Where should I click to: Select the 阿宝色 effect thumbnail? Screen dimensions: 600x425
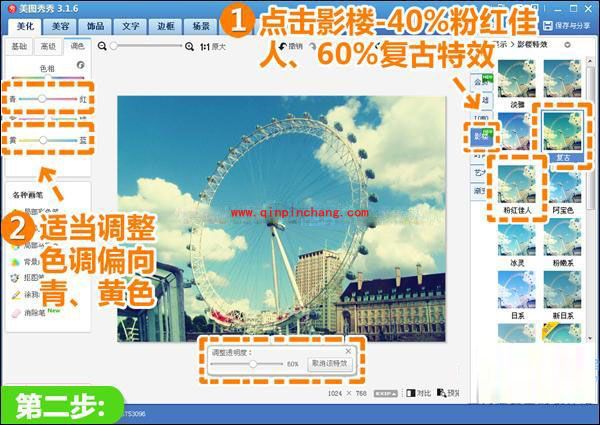pyautogui.click(x=562, y=189)
